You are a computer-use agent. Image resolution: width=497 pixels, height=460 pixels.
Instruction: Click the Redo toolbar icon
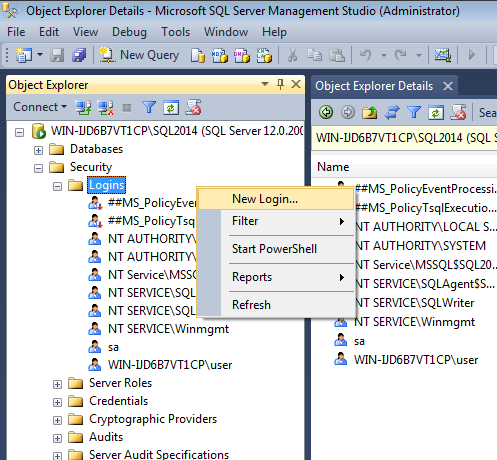point(401,55)
